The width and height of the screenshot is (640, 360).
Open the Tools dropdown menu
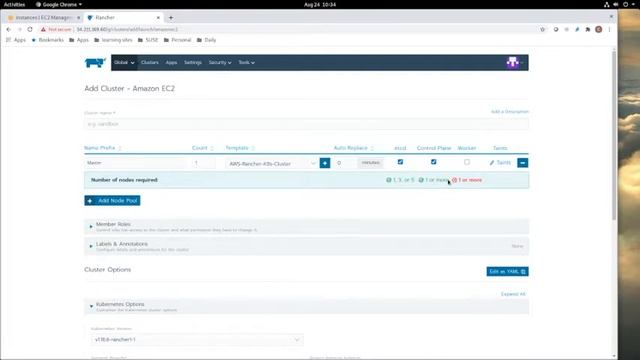[247, 62]
